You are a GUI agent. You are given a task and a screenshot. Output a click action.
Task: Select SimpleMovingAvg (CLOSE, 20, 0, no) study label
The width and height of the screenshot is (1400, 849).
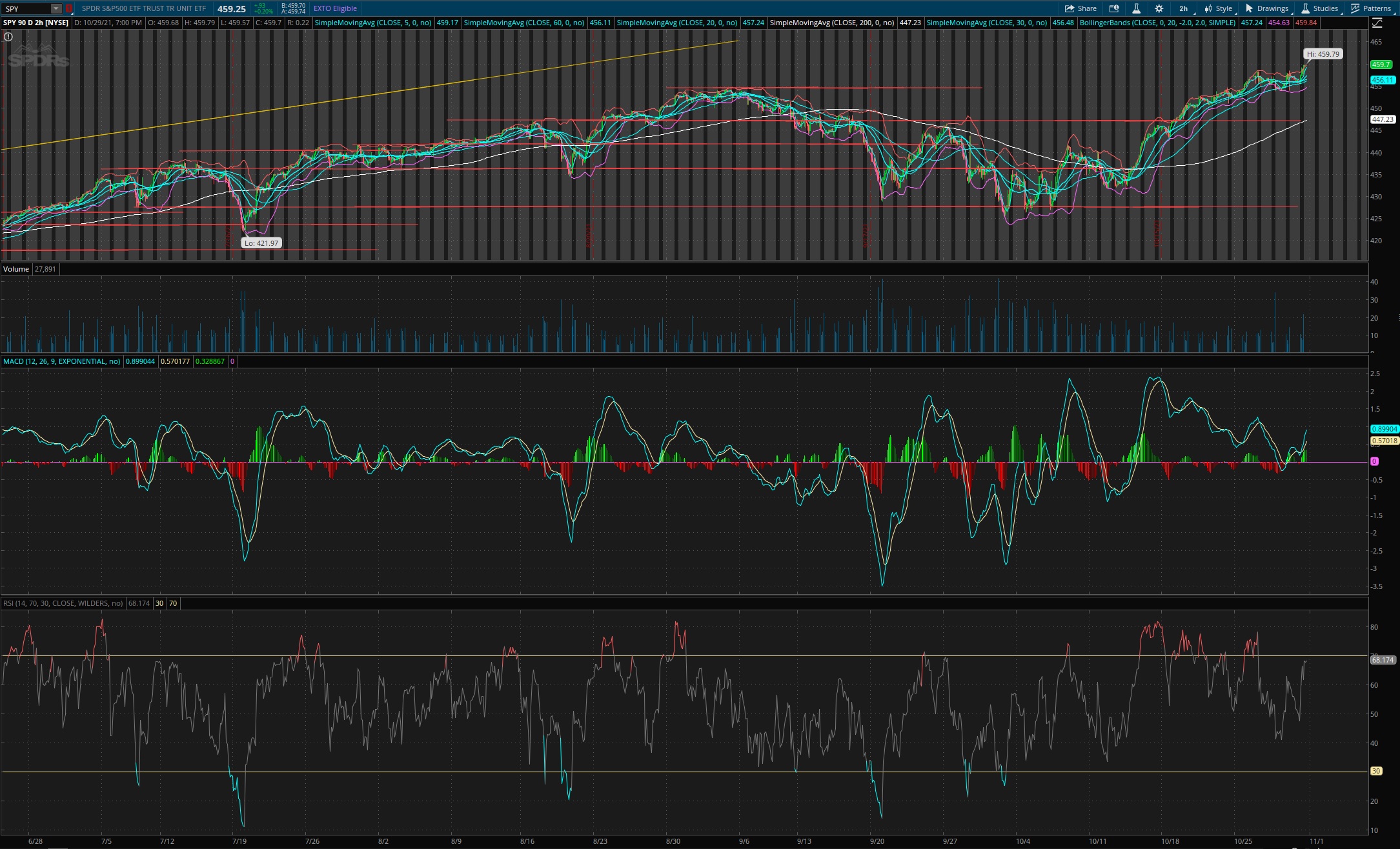(x=676, y=23)
